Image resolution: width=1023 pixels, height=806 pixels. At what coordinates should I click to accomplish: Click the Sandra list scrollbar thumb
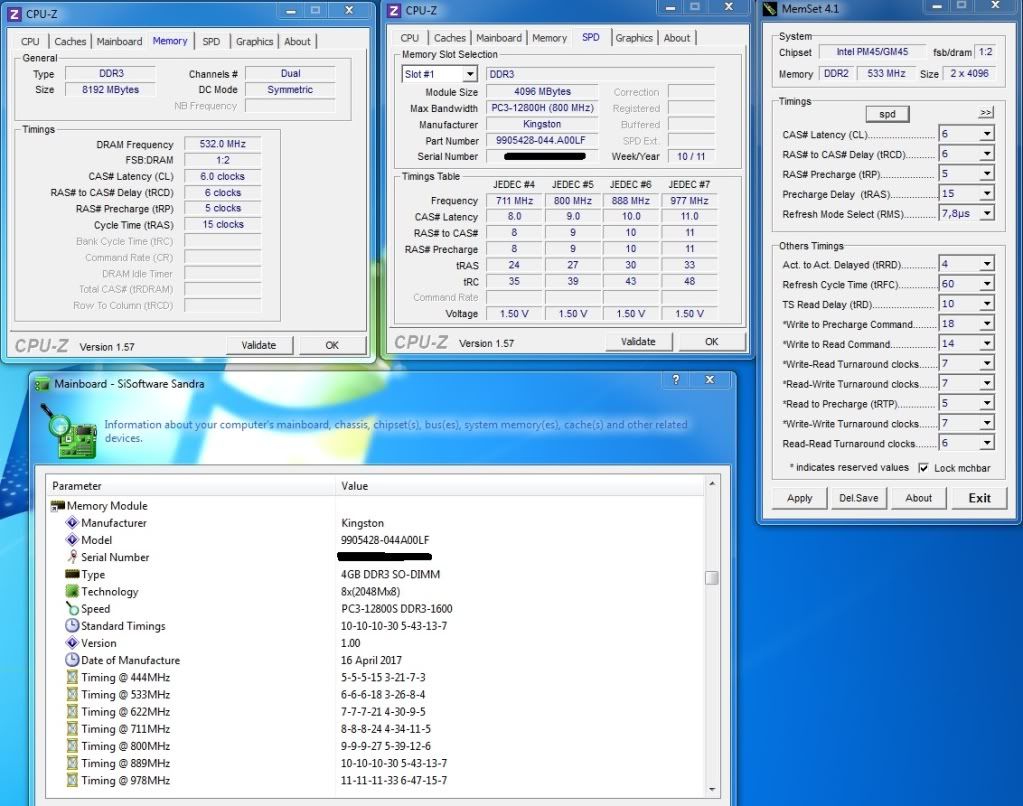[x=712, y=578]
